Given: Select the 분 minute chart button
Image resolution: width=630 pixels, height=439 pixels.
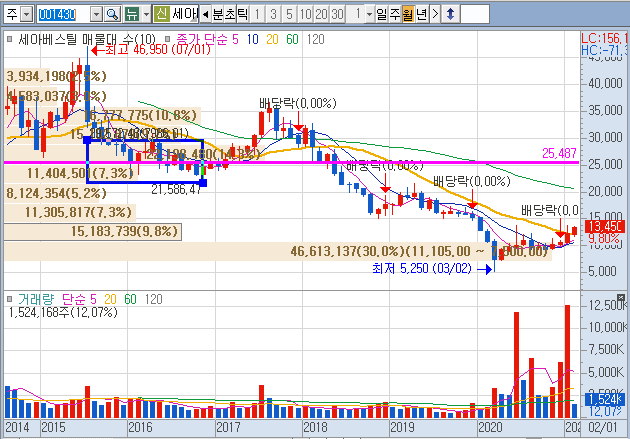Looking at the screenshot, I should (217, 15).
